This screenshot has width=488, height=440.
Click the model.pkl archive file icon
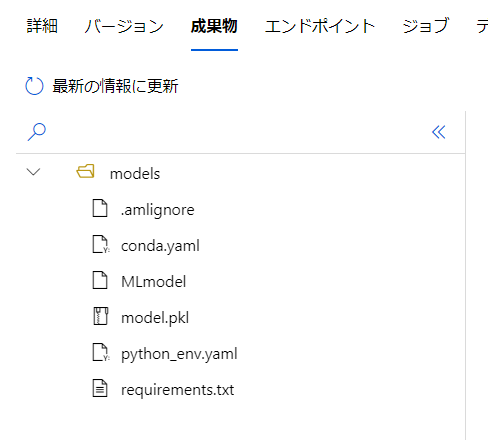point(100,316)
